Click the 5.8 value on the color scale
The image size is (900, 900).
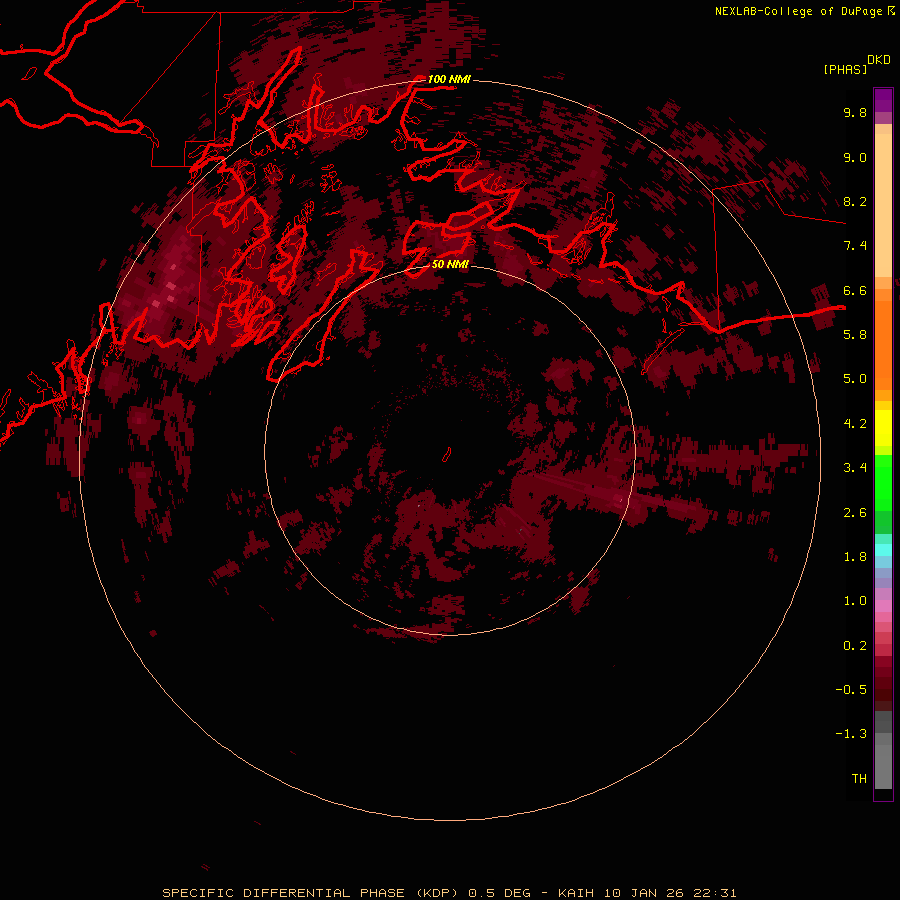855,335
